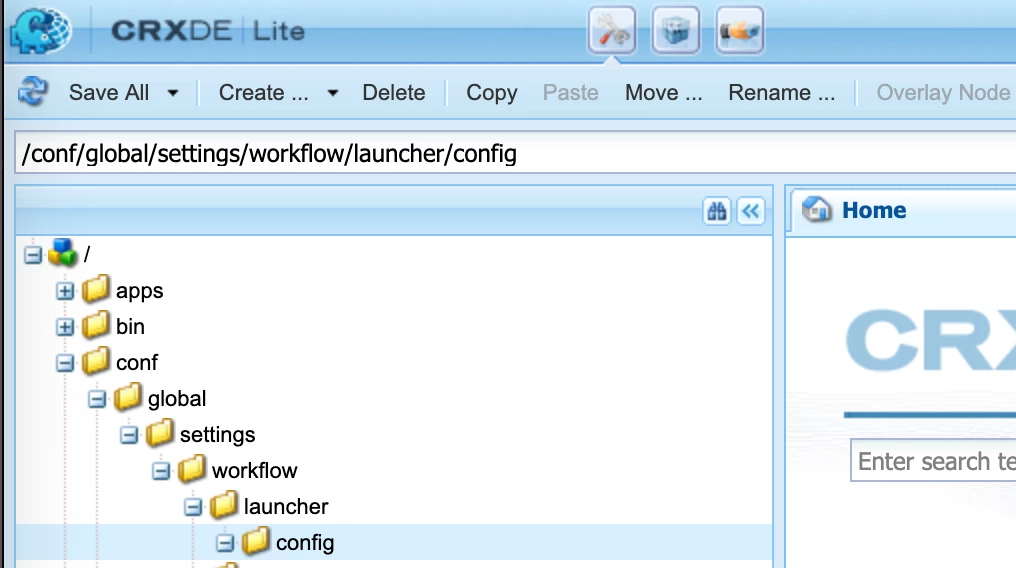Click Copy in the toolbar

tap(492, 93)
